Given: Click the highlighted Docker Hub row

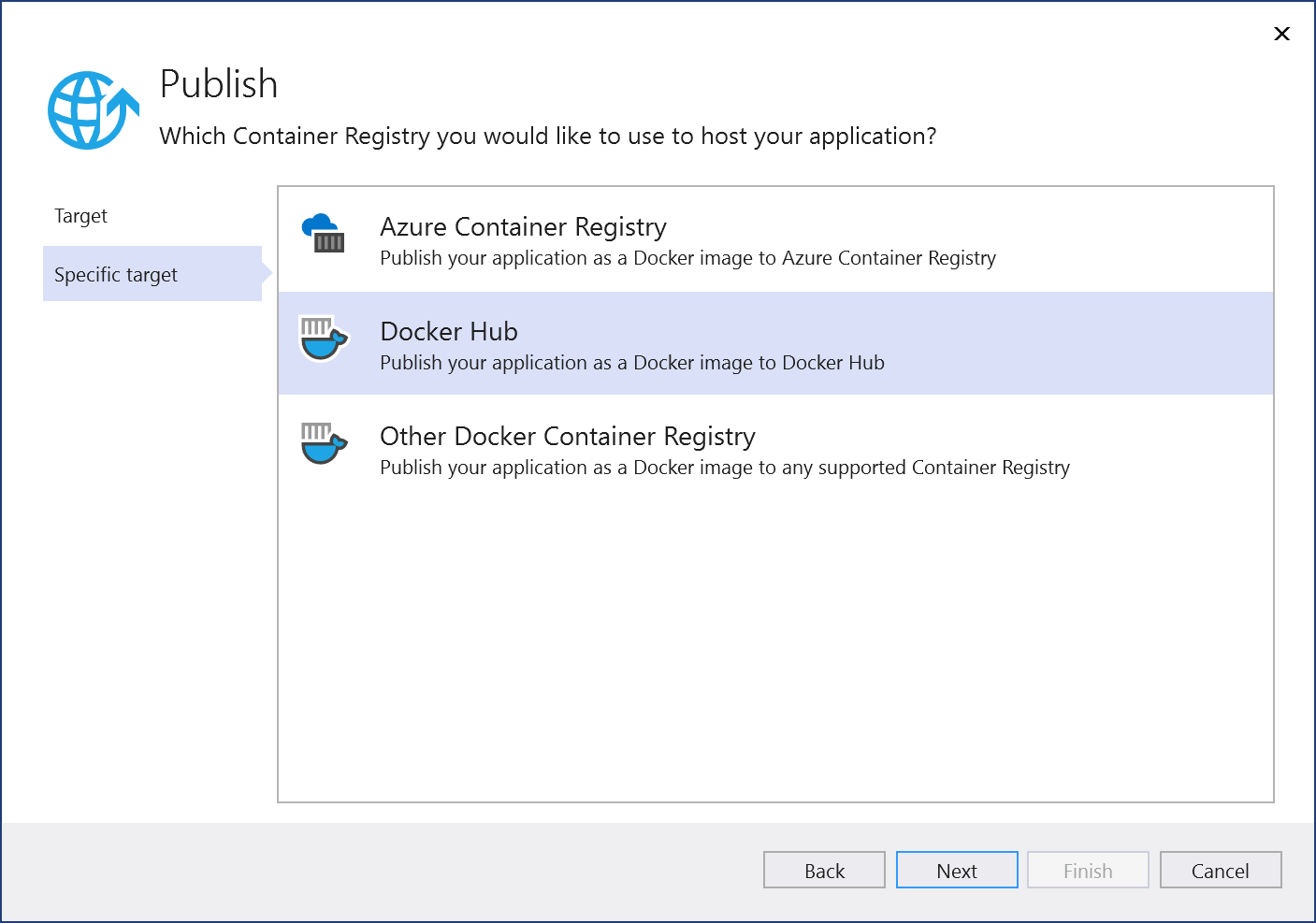Looking at the screenshot, I should pyautogui.click(x=776, y=343).
